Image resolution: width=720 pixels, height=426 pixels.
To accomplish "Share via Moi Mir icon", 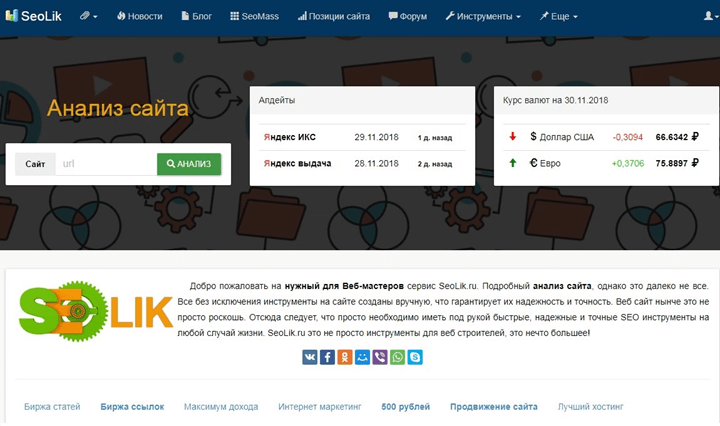I will (362, 357).
